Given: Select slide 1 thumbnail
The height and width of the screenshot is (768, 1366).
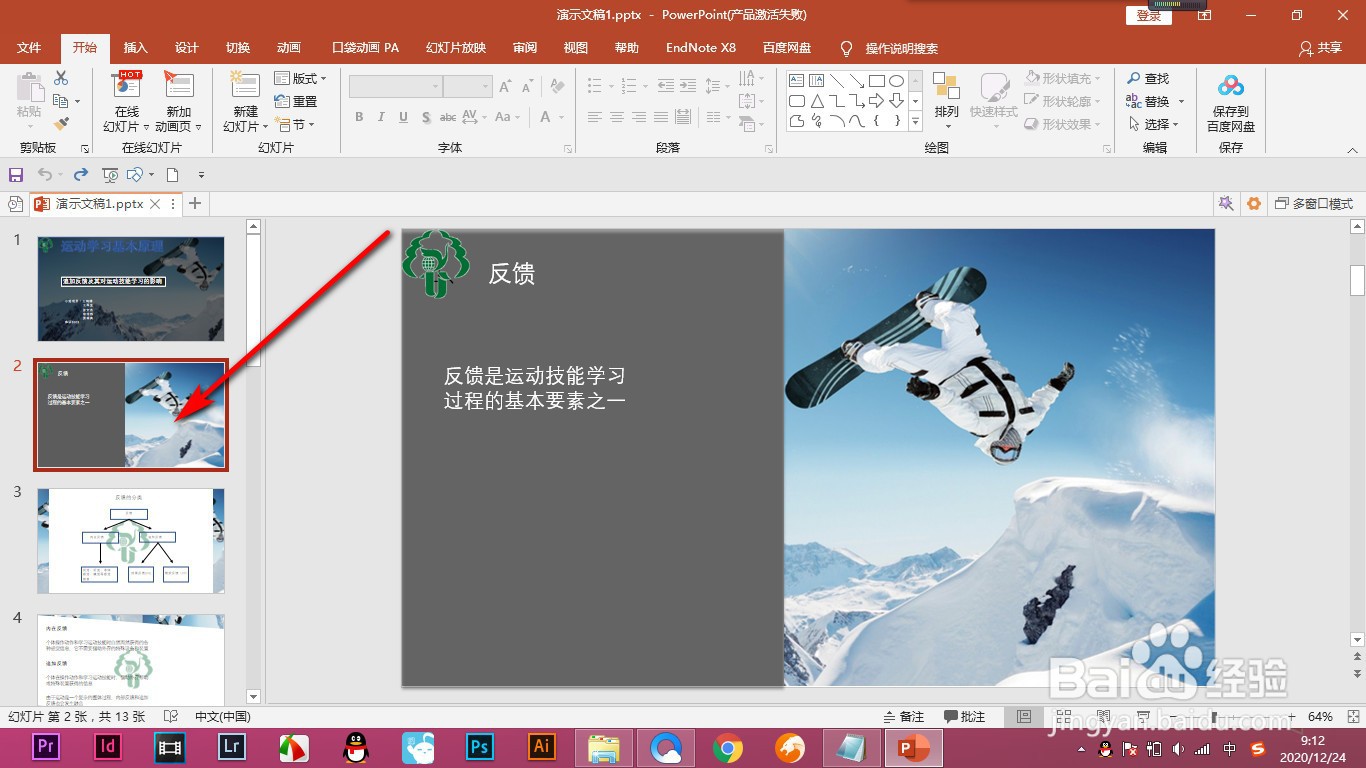Looking at the screenshot, I should tap(131, 289).
